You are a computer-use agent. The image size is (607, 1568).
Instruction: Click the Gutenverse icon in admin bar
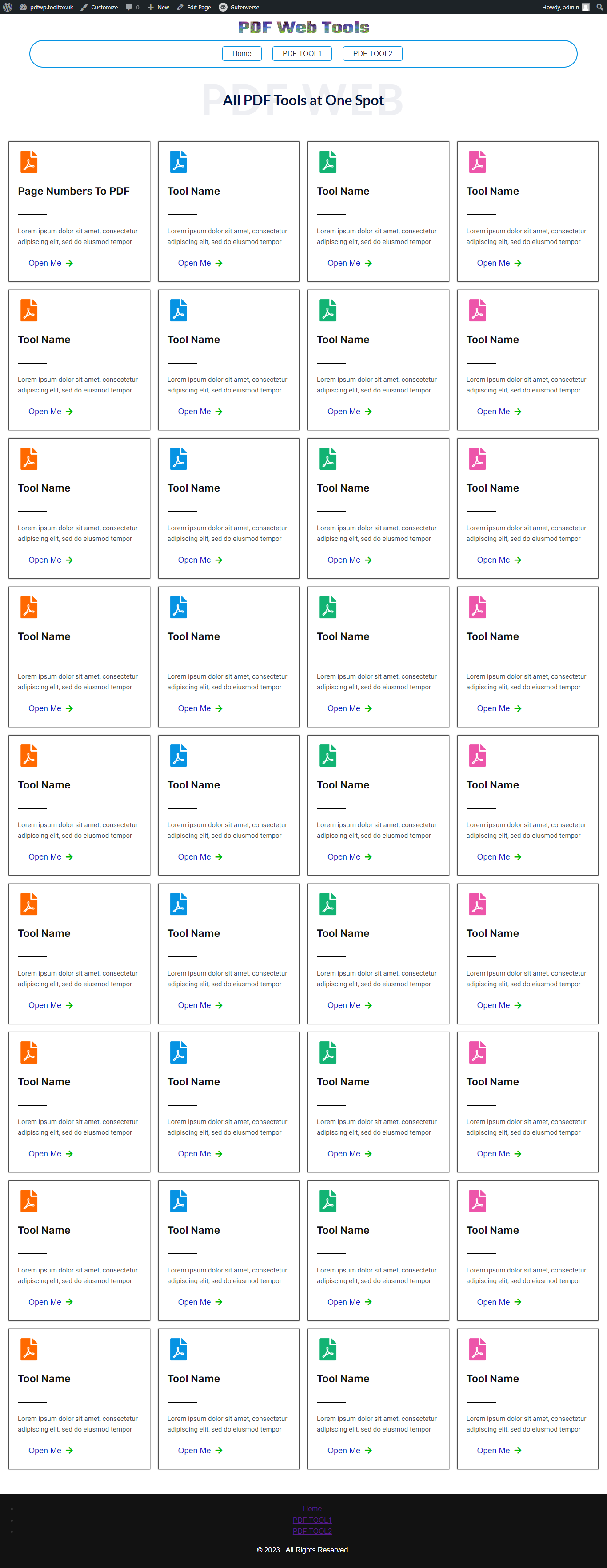click(223, 7)
